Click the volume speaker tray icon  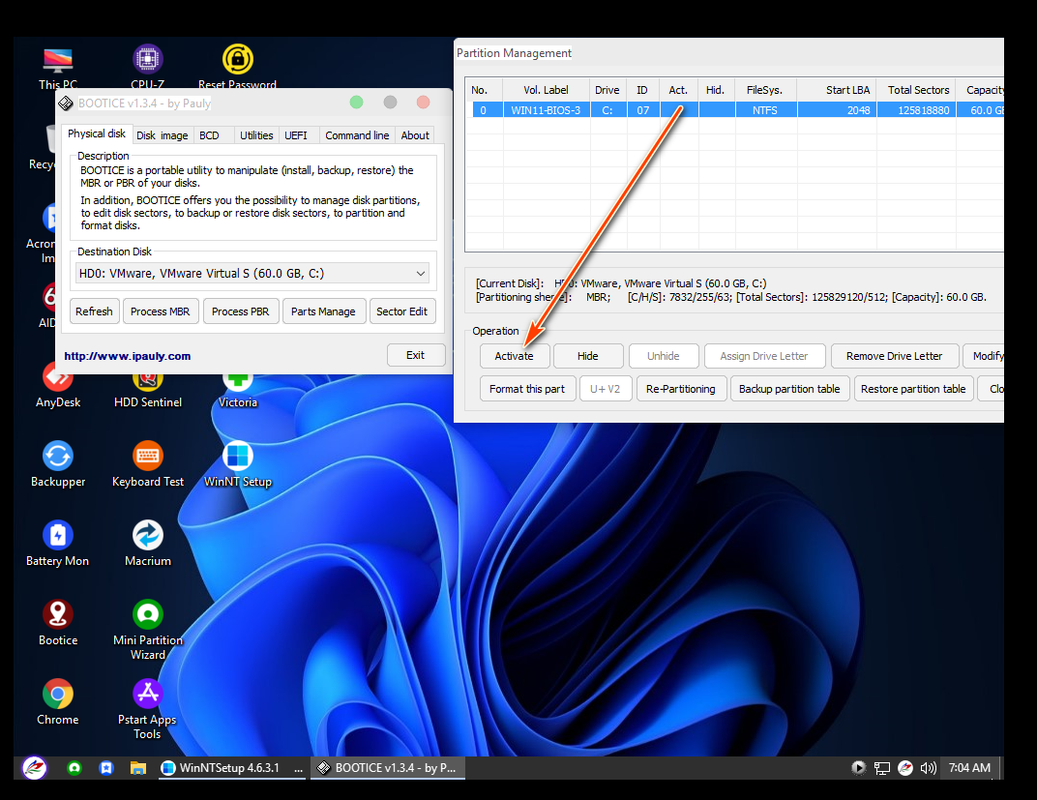929,768
